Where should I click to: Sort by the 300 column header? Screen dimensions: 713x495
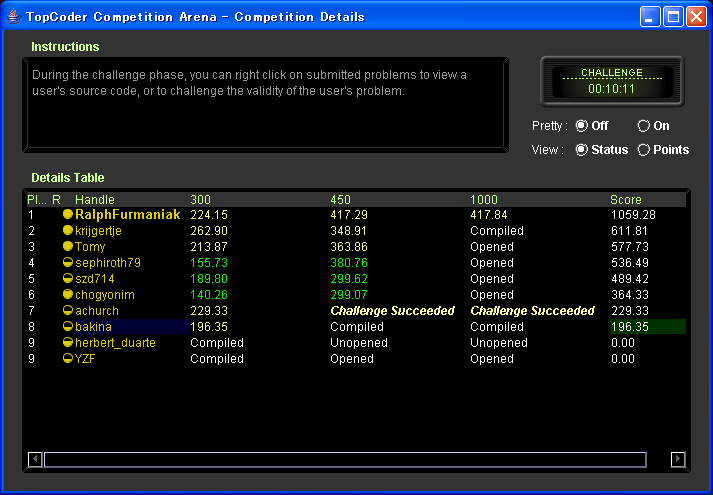[x=201, y=200]
